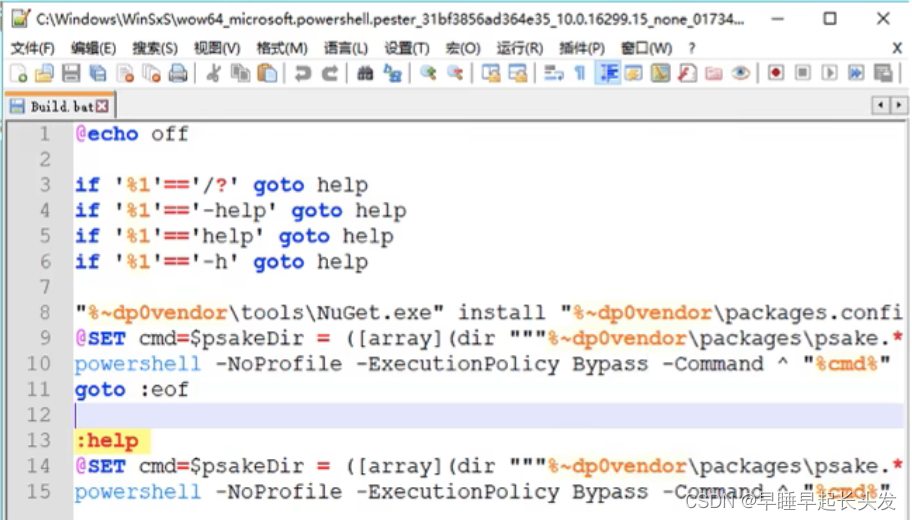Click the Paste clipboard toolbar icon
Viewport: 912px width, 520px height.
[267, 73]
